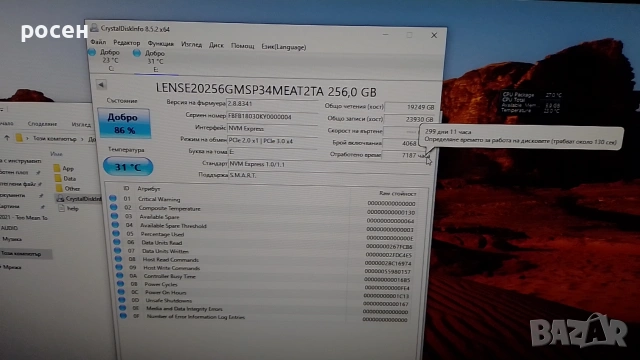Click the Data Units Written status circle

tap(118, 250)
